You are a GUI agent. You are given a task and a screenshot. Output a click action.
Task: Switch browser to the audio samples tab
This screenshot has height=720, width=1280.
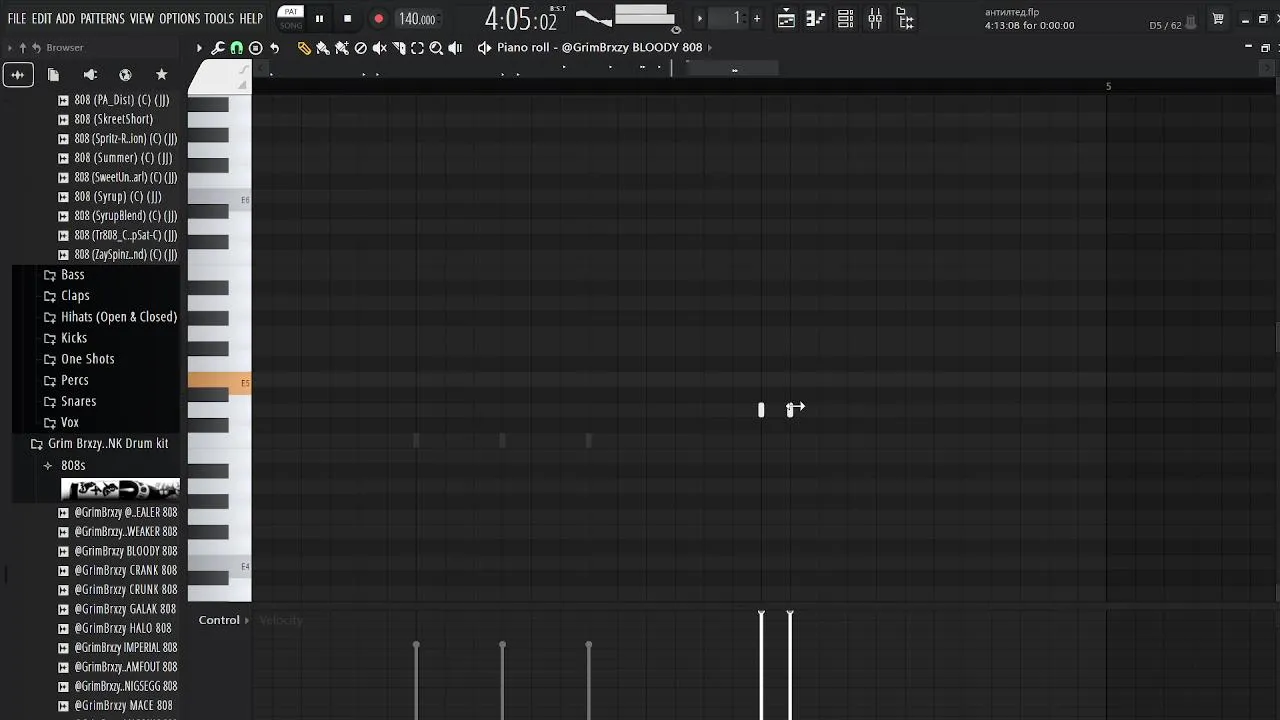[18, 75]
